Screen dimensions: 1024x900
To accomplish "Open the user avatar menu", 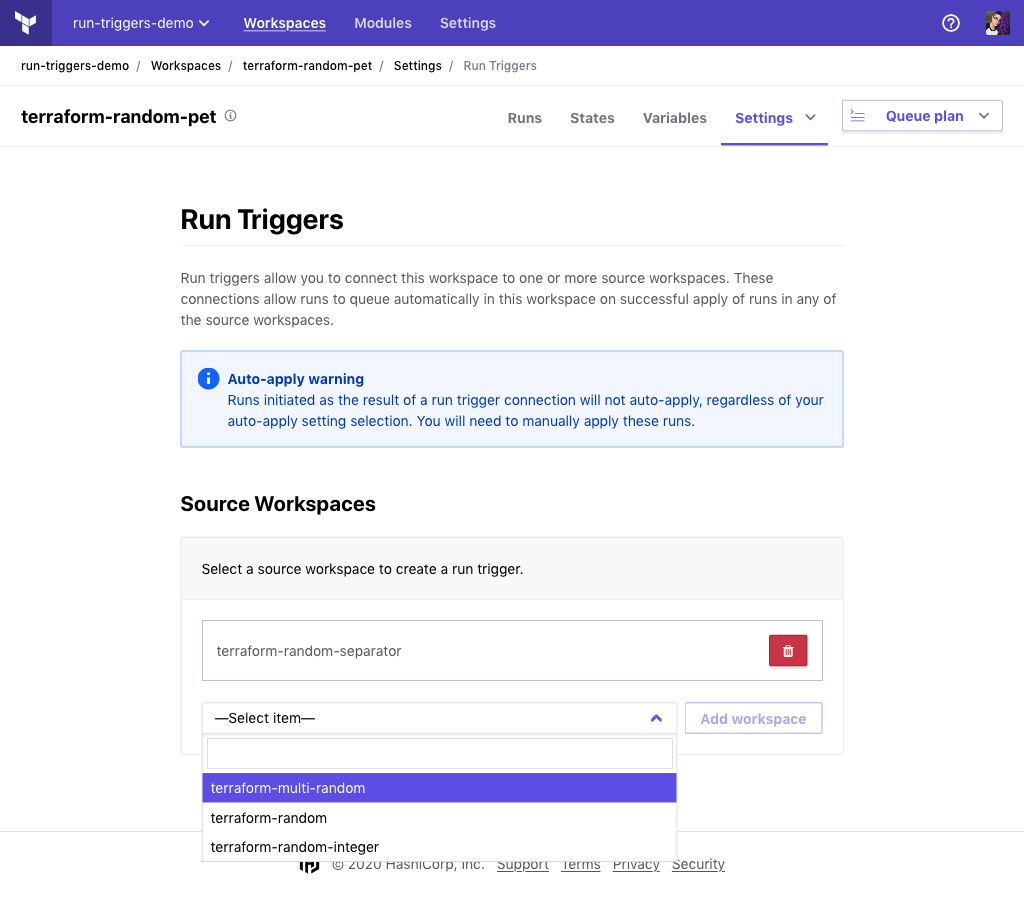I will point(997,24).
